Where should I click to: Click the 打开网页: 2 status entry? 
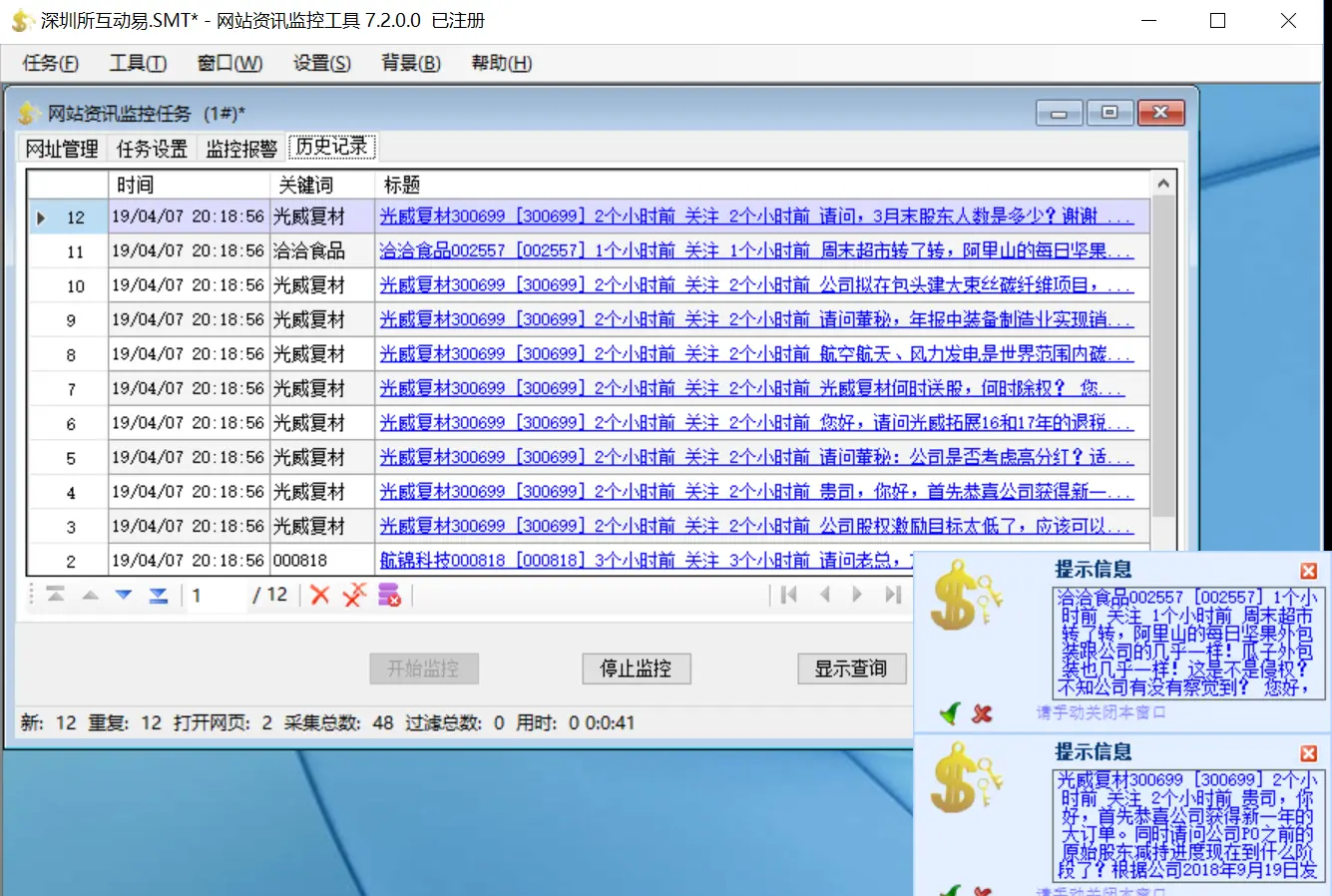point(222,722)
